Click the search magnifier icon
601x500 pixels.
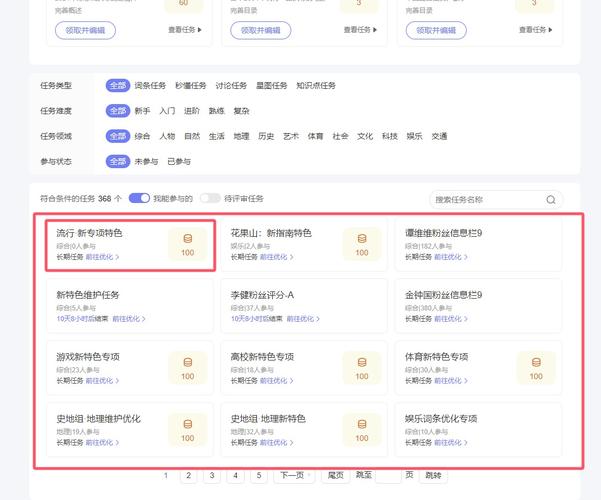click(x=551, y=199)
